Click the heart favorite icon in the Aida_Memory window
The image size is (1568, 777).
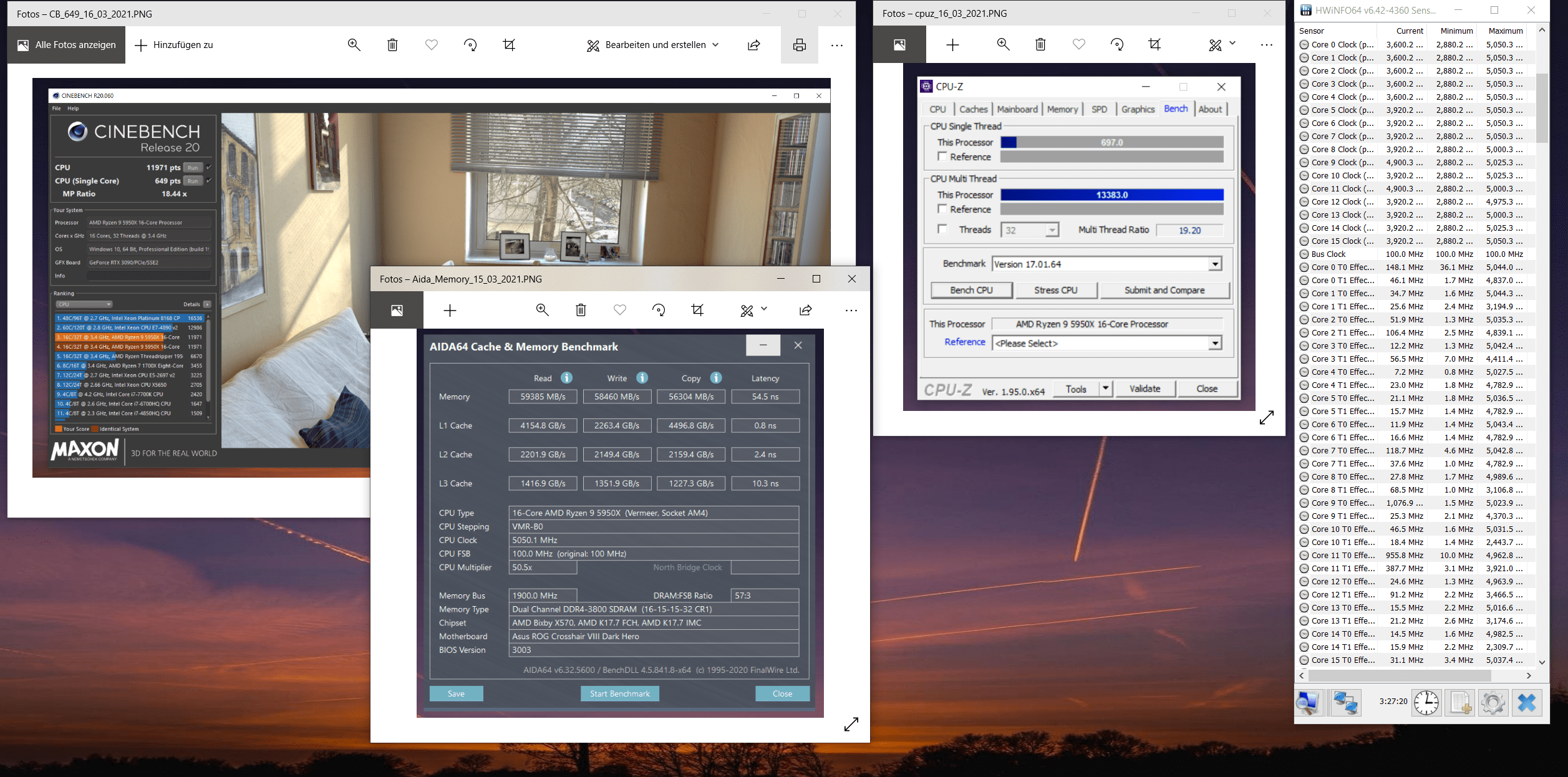pyautogui.click(x=619, y=311)
